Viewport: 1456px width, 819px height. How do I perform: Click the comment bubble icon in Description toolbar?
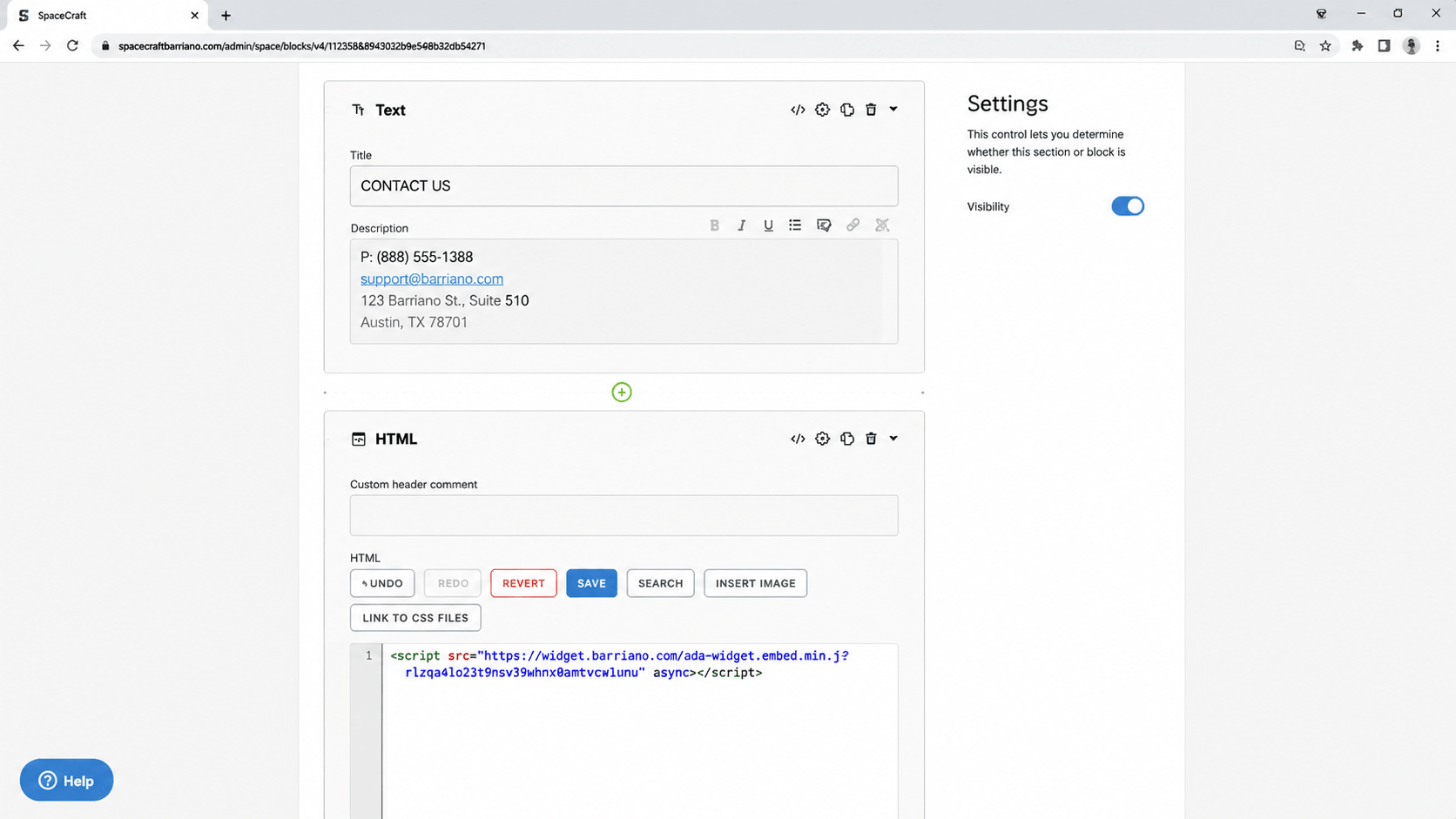click(824, 225)
